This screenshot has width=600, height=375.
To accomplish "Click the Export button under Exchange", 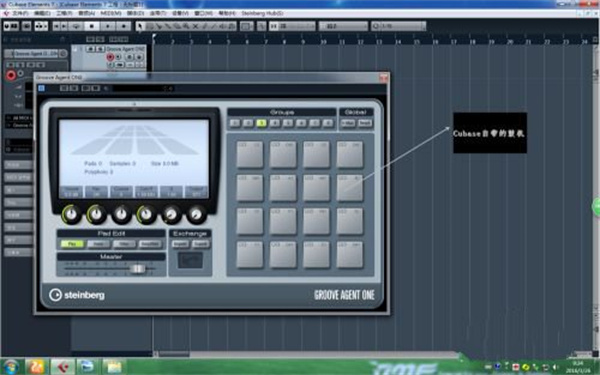I will point(200,244).
